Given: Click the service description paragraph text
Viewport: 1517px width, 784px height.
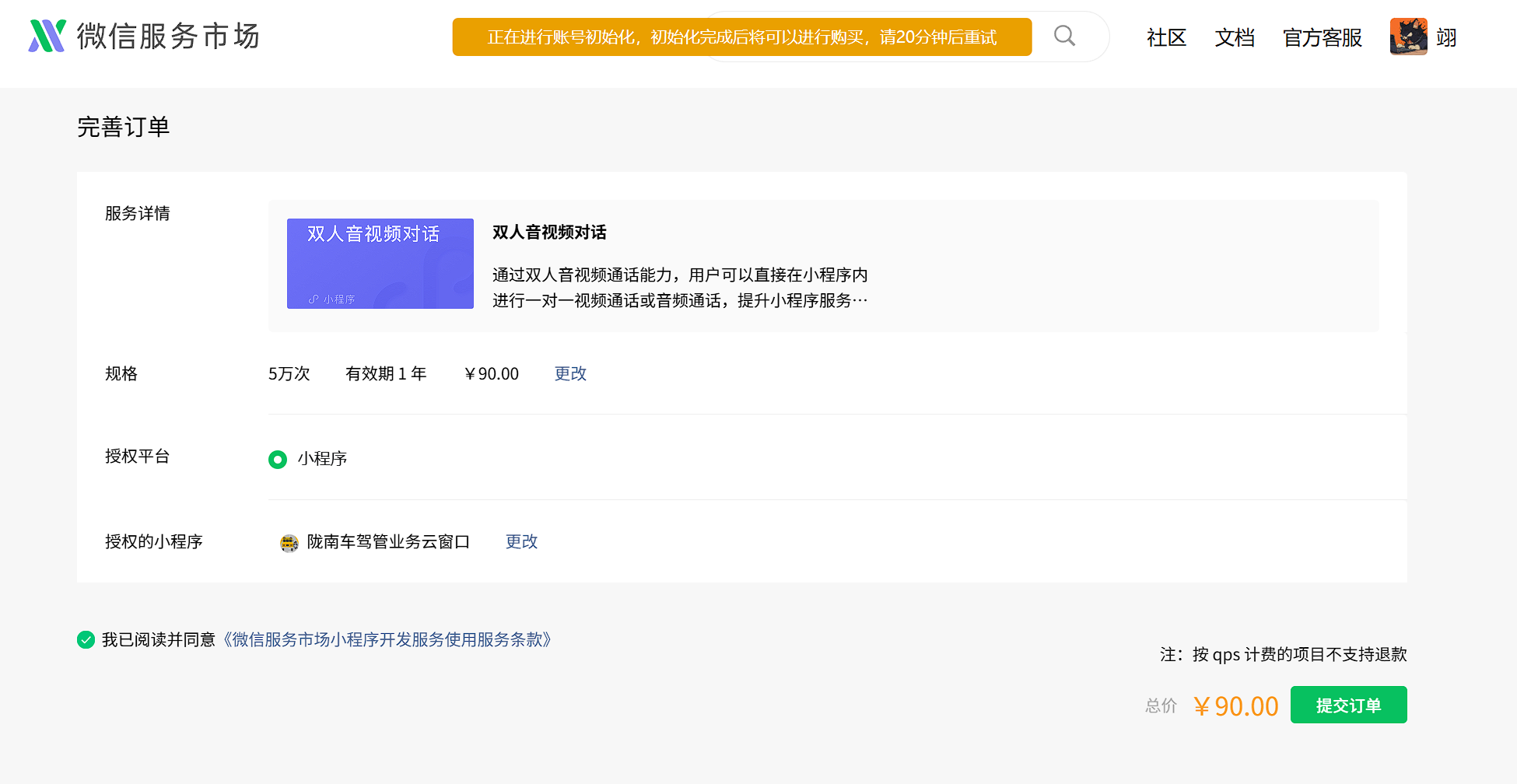Looking at the screenshot, I should [680, 288].
